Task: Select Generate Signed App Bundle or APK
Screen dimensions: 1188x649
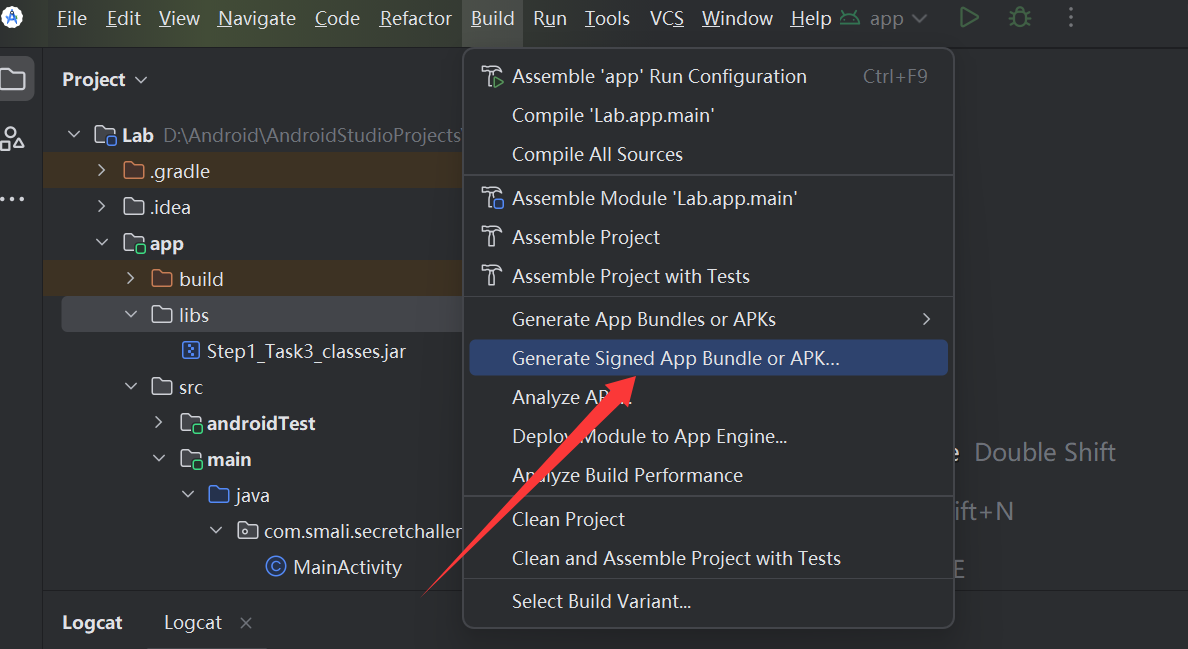Action: click(x=675, y=358)
